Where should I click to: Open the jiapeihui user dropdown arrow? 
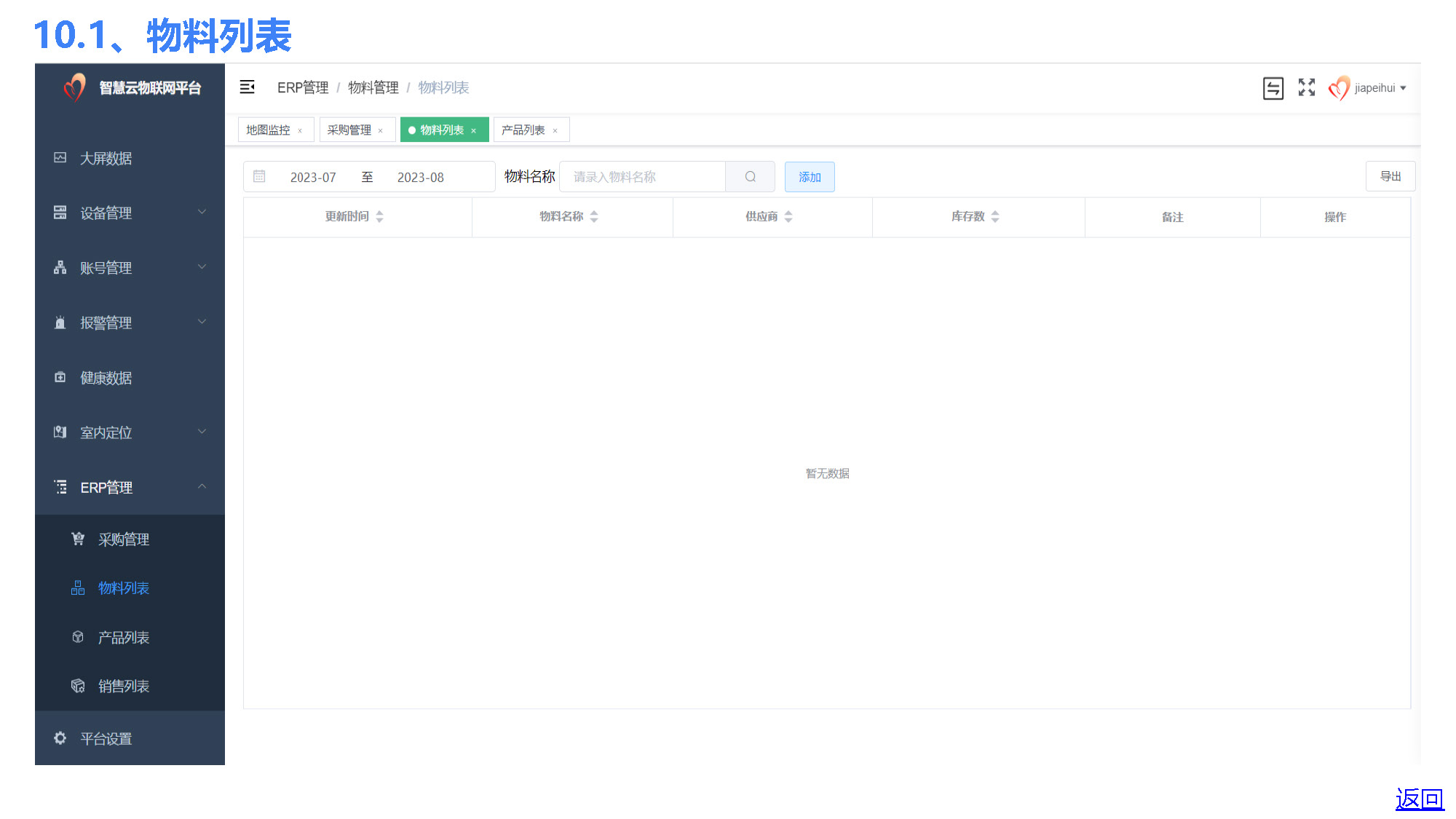pos(1403,88)
